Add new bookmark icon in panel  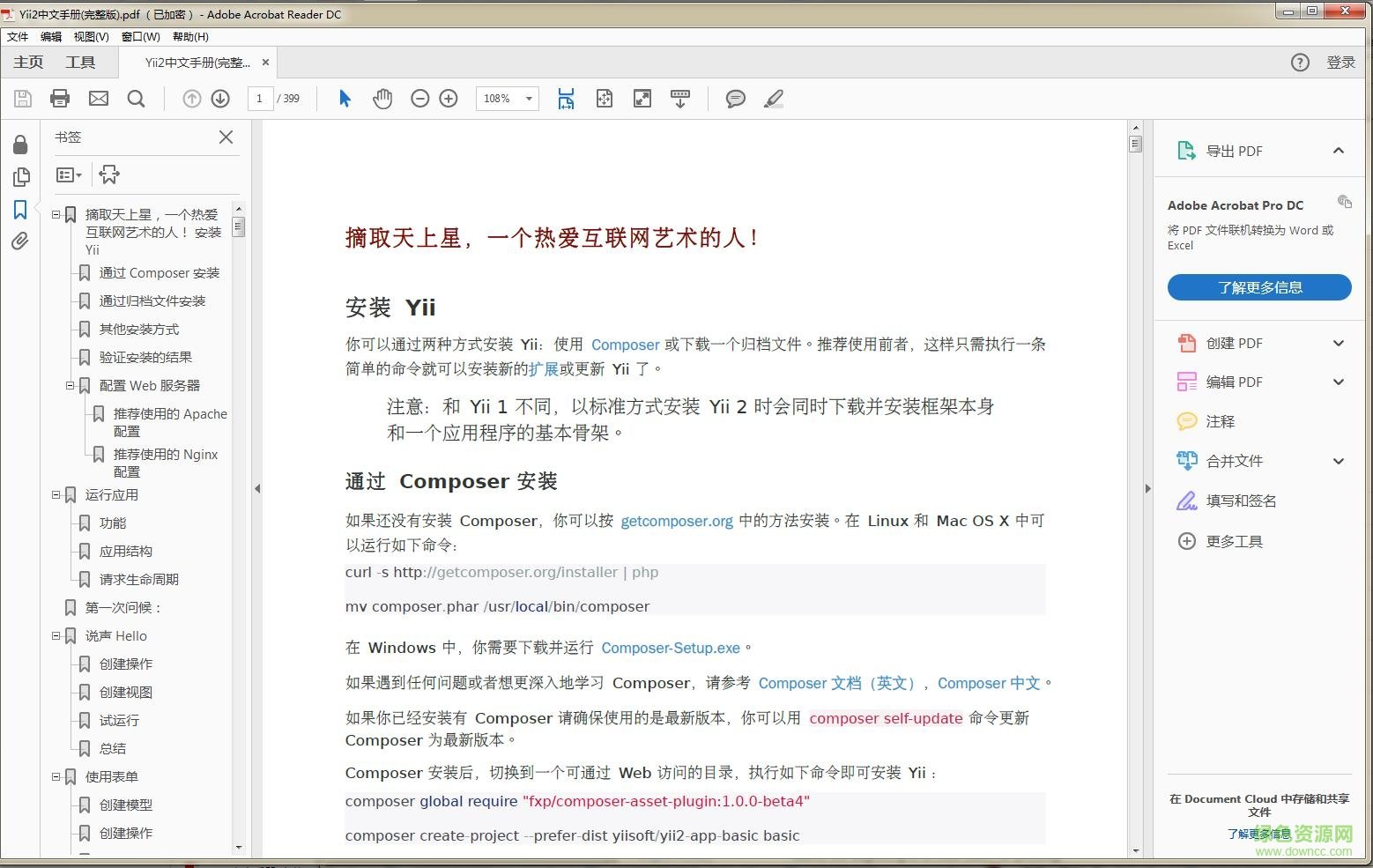coord(109,174)
